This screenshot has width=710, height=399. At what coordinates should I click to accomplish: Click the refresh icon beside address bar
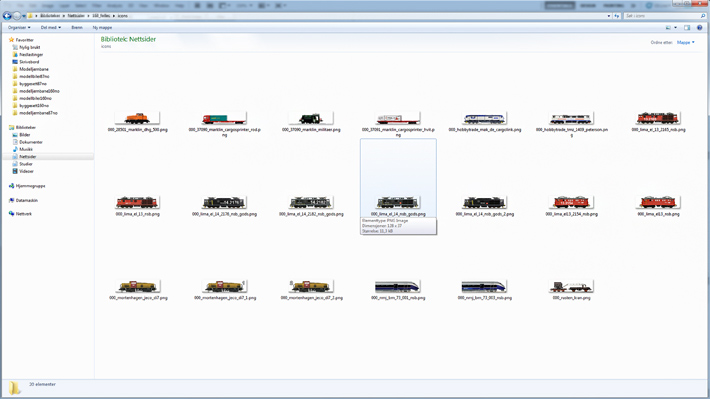pos(617,16)
